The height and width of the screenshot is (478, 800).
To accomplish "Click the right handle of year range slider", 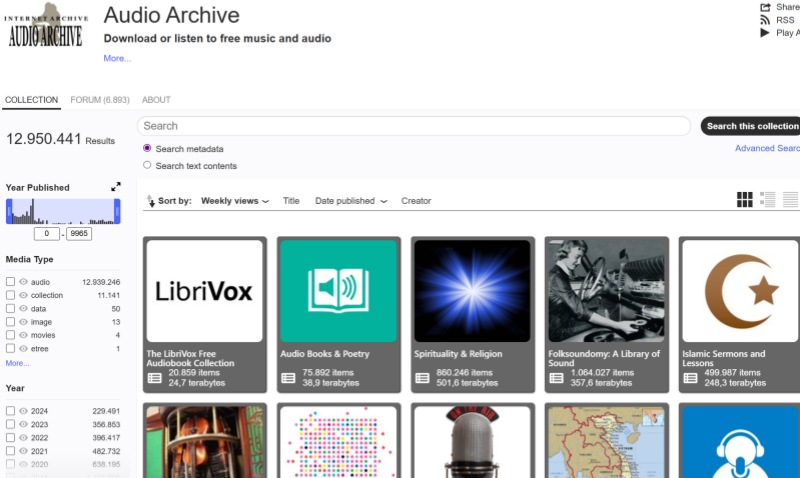I will tap(117, 211).
